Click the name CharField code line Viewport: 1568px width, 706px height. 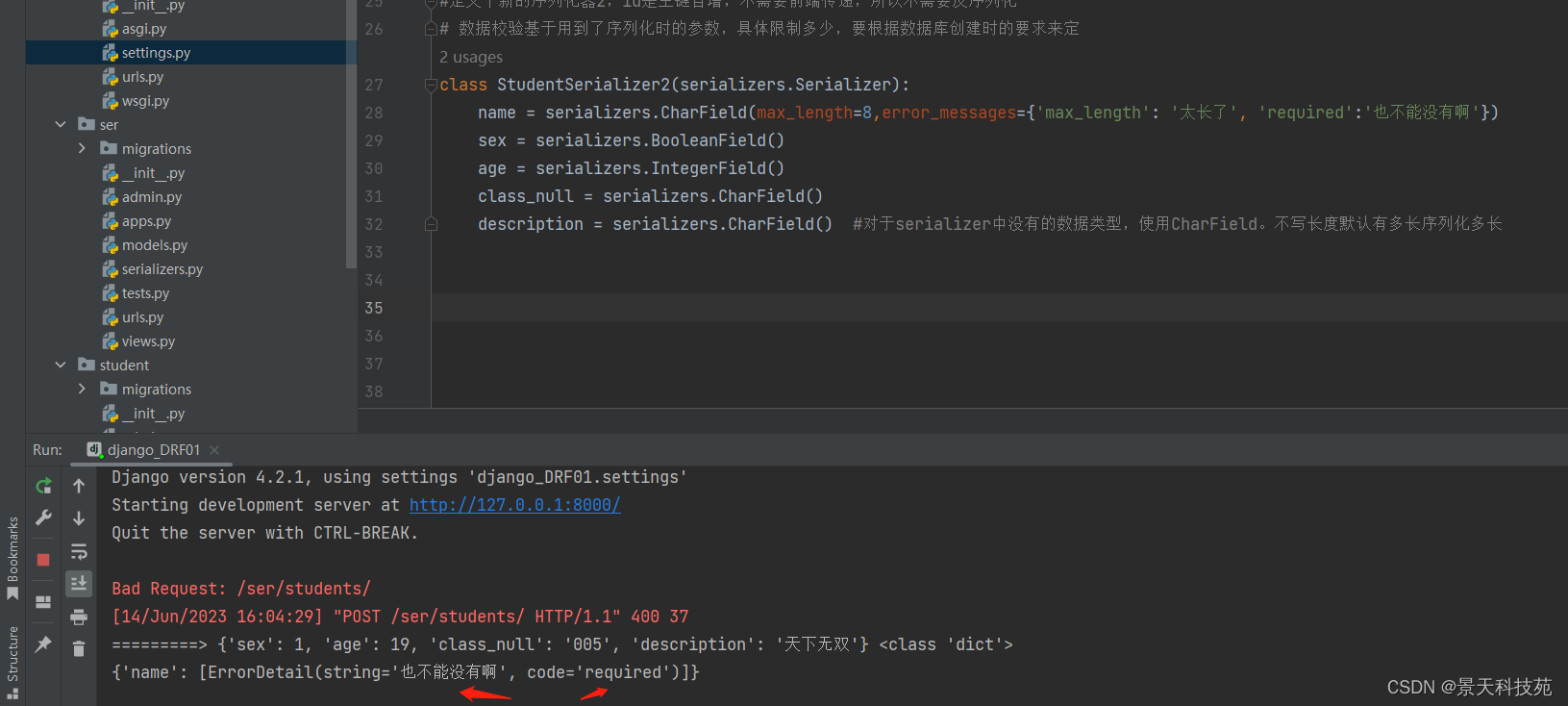tap(987, 113)
